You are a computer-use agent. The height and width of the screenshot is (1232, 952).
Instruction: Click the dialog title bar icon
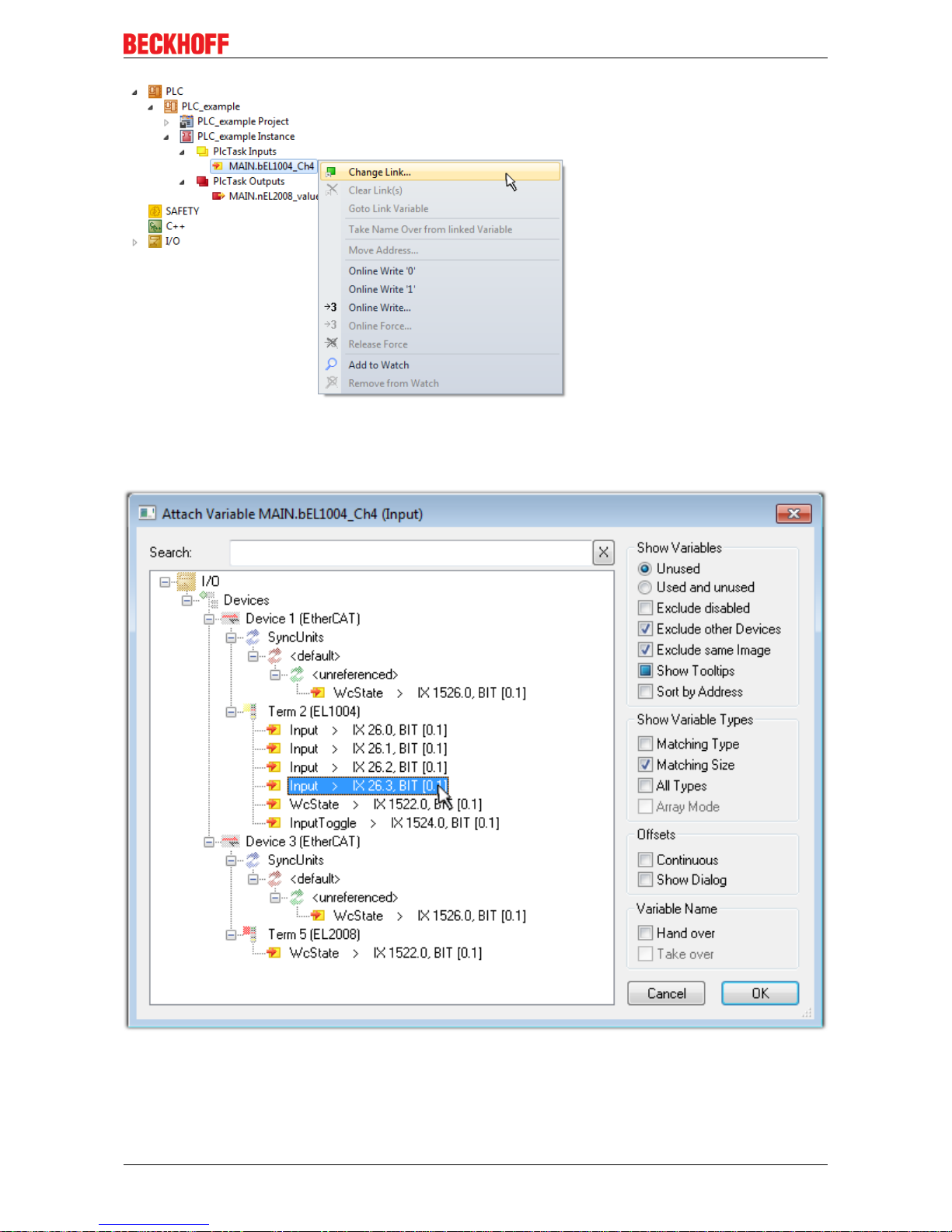tap(147, 513)
